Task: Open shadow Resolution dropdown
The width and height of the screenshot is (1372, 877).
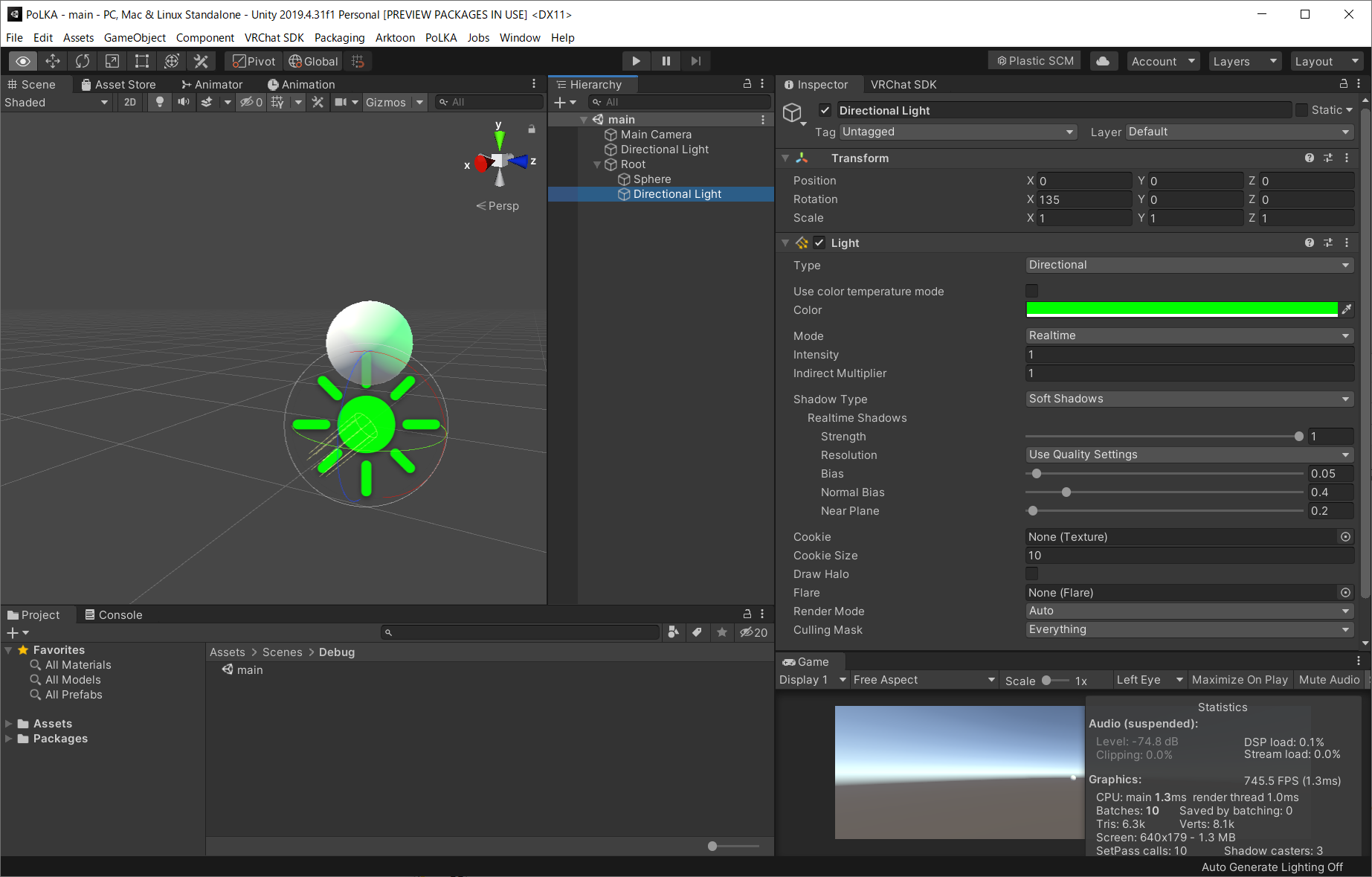Action: point(1189,454)
